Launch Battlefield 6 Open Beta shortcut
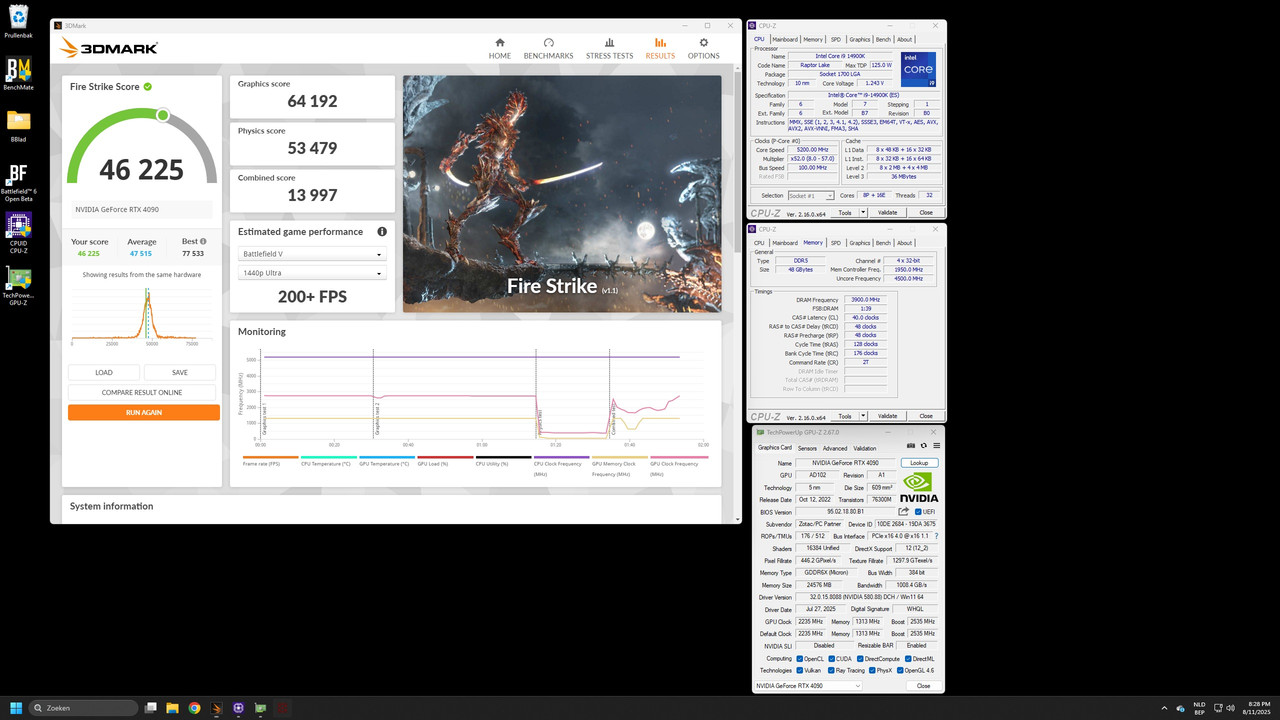The image size is (1280, 720). 18,181
